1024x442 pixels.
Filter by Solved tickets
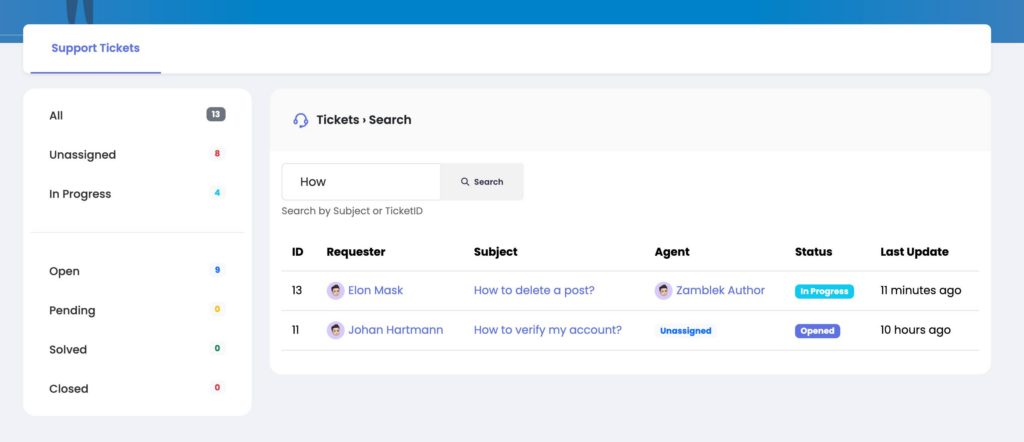68,350
